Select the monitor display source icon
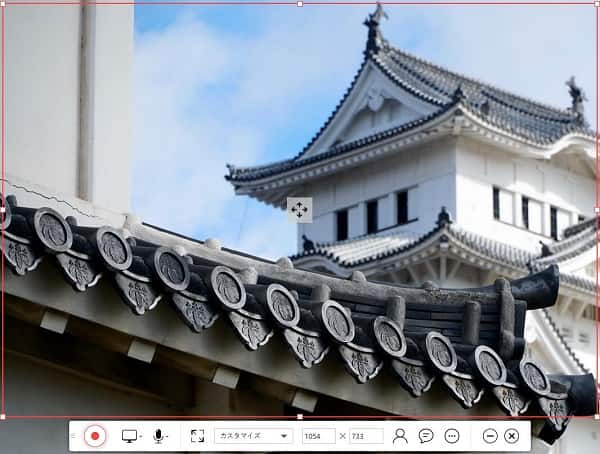The image size is (600, 454). click(x=129, y=436)
